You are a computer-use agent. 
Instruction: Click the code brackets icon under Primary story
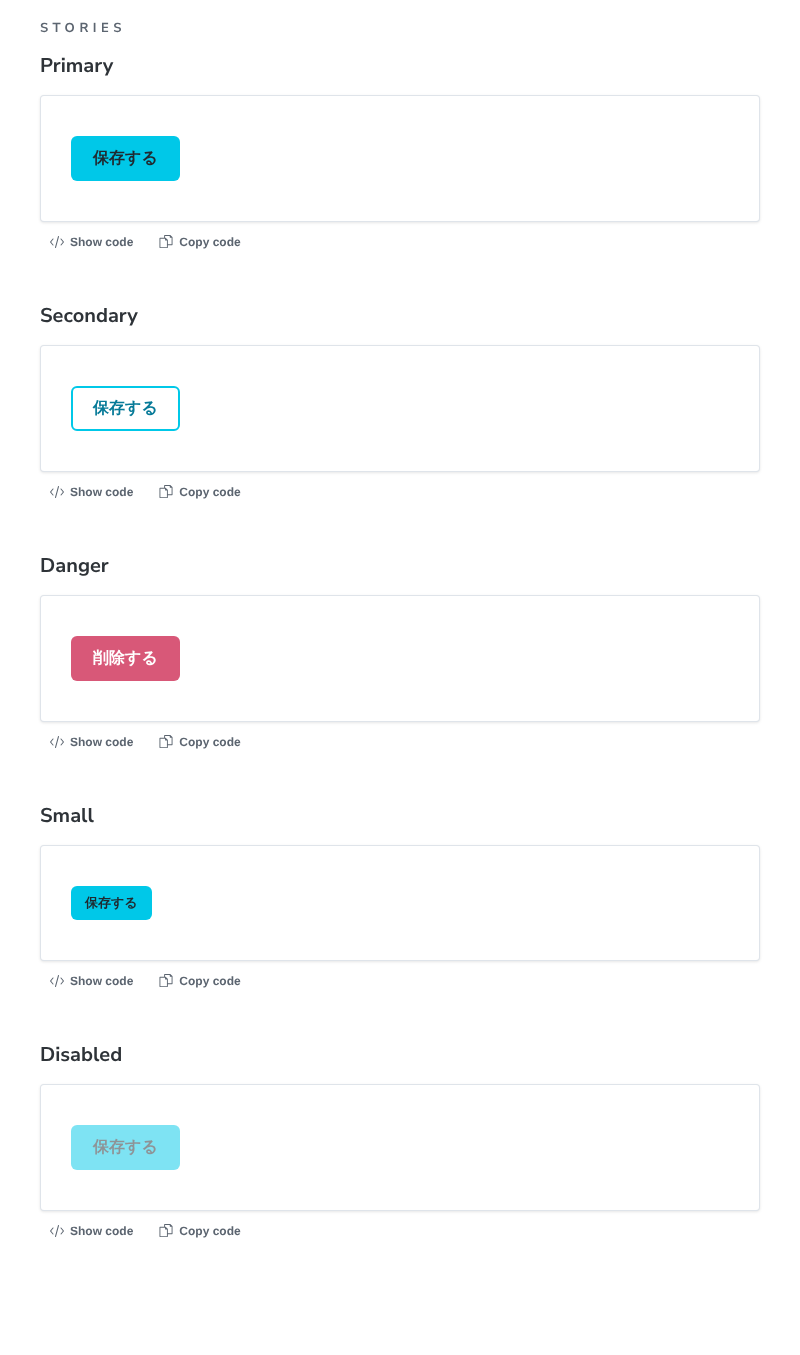tap(57, 242)
